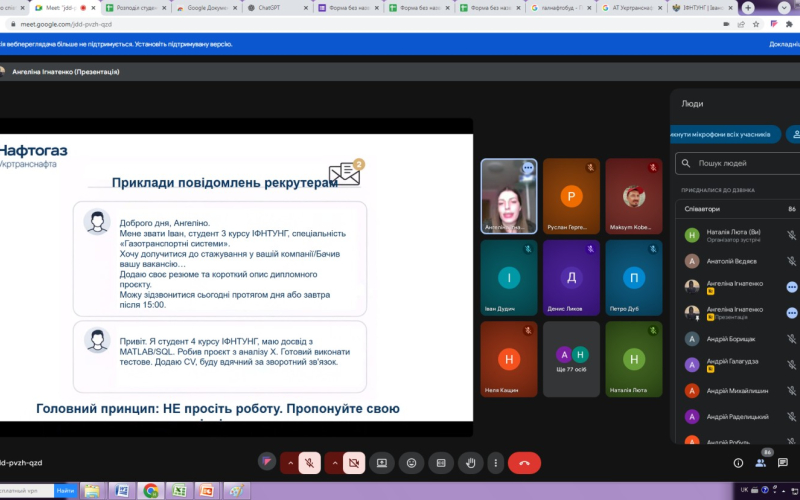This screenshot has width=800, height=500.
Task: Open PowerPoint from the taskbar
Action: 207,491
